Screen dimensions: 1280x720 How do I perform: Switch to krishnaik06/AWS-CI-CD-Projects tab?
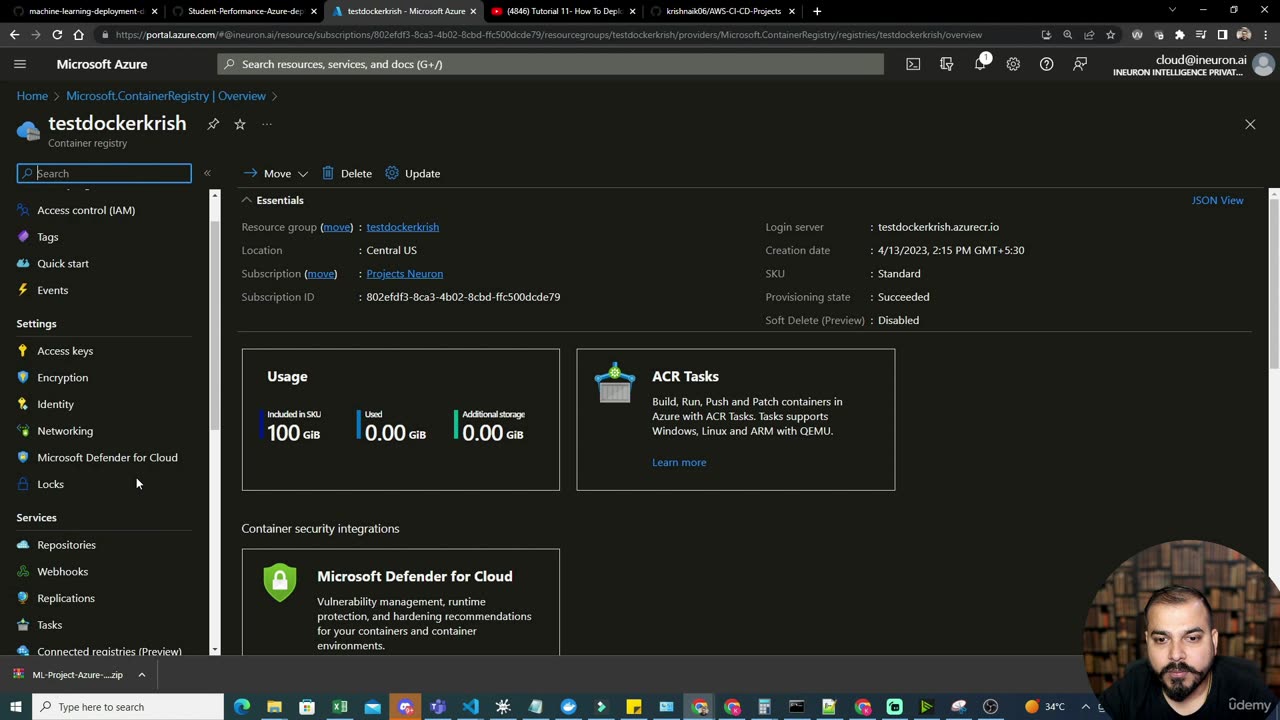tap(722, 11)
